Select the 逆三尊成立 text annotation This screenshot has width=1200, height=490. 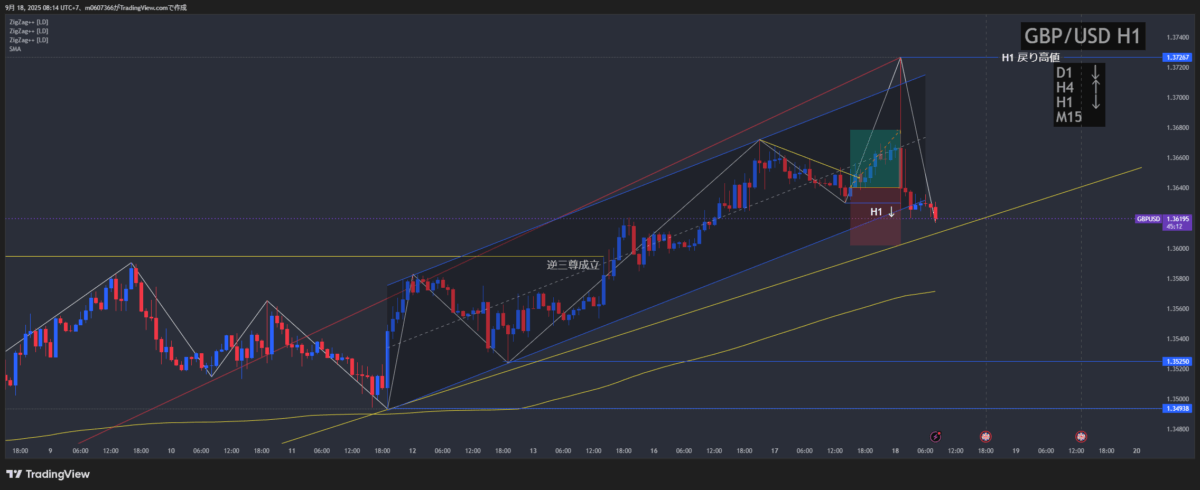573,265
